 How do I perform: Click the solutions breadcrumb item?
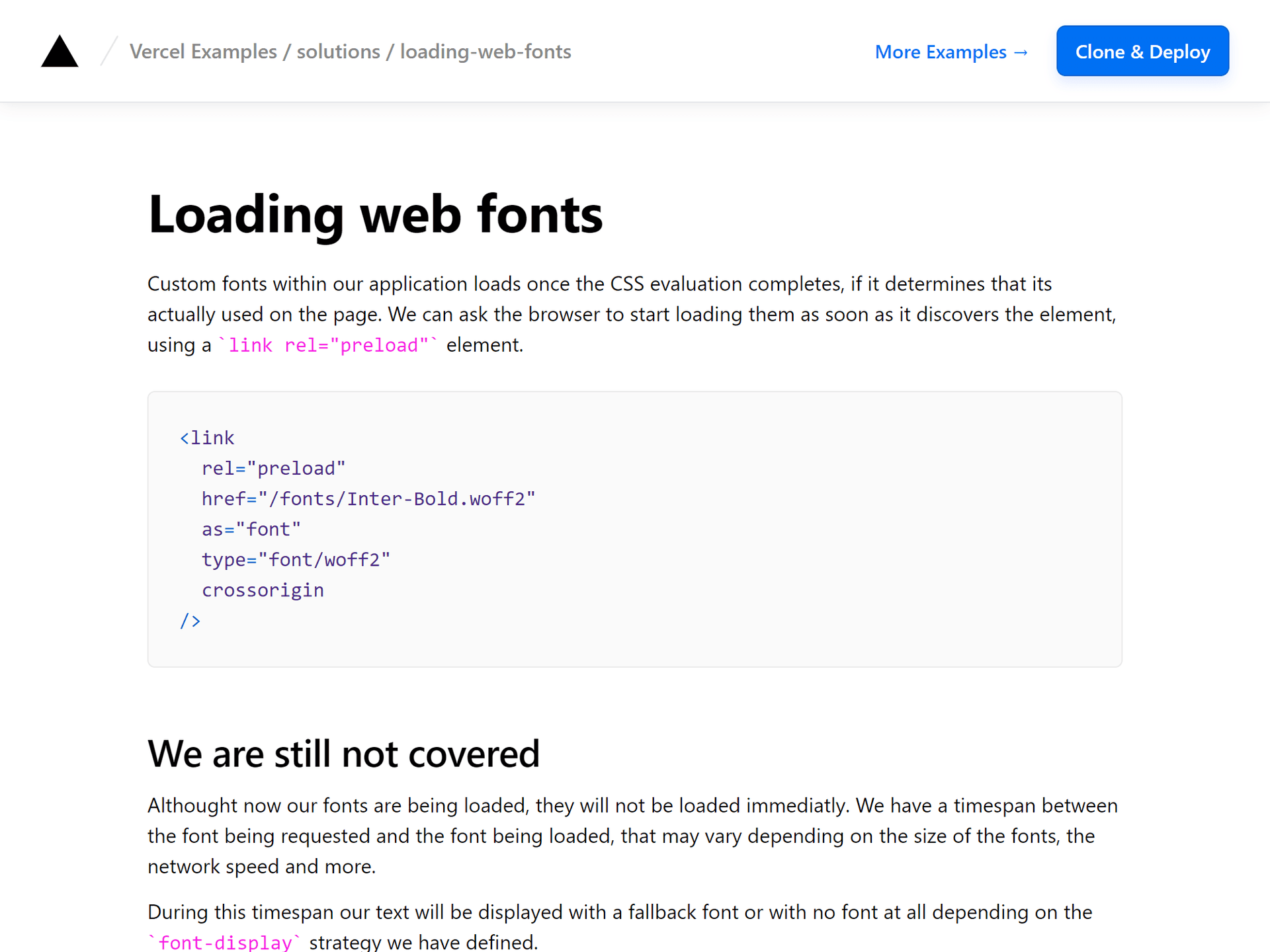pos(338,51)
